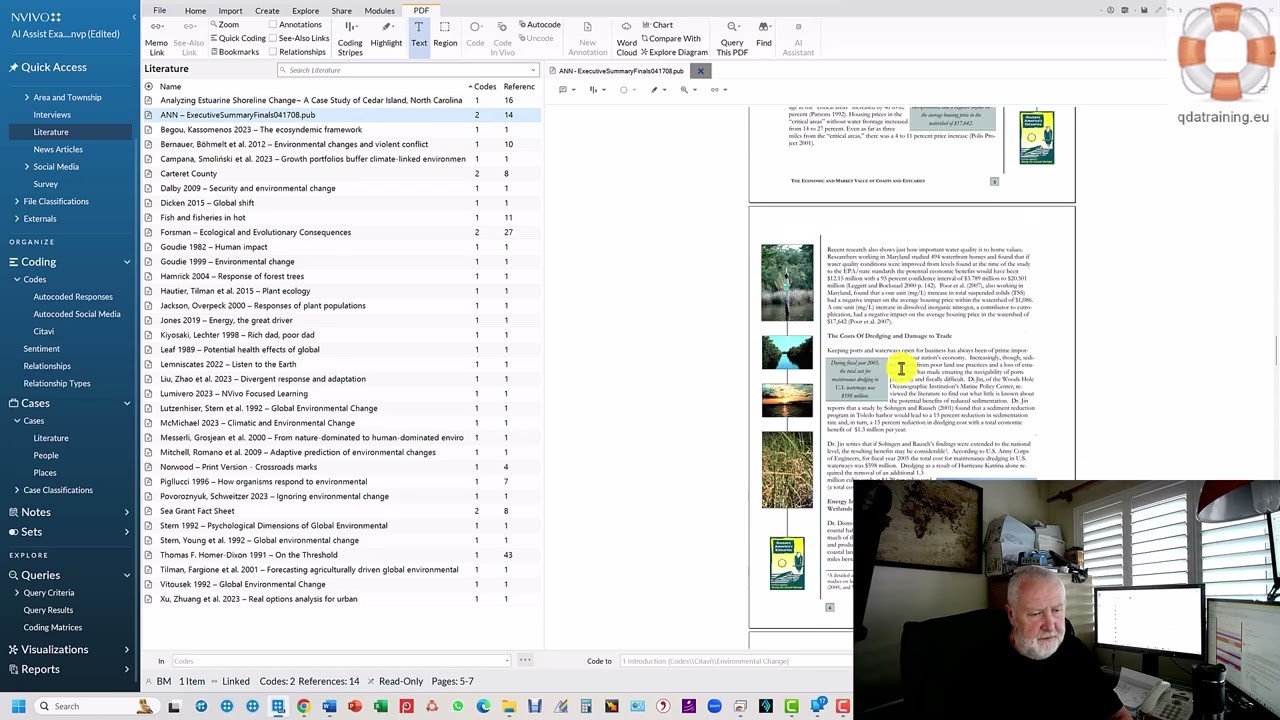This screenshot has height=720, width=1280.
Task: Open the Create ribbon tab
Action: pos(267,10)
